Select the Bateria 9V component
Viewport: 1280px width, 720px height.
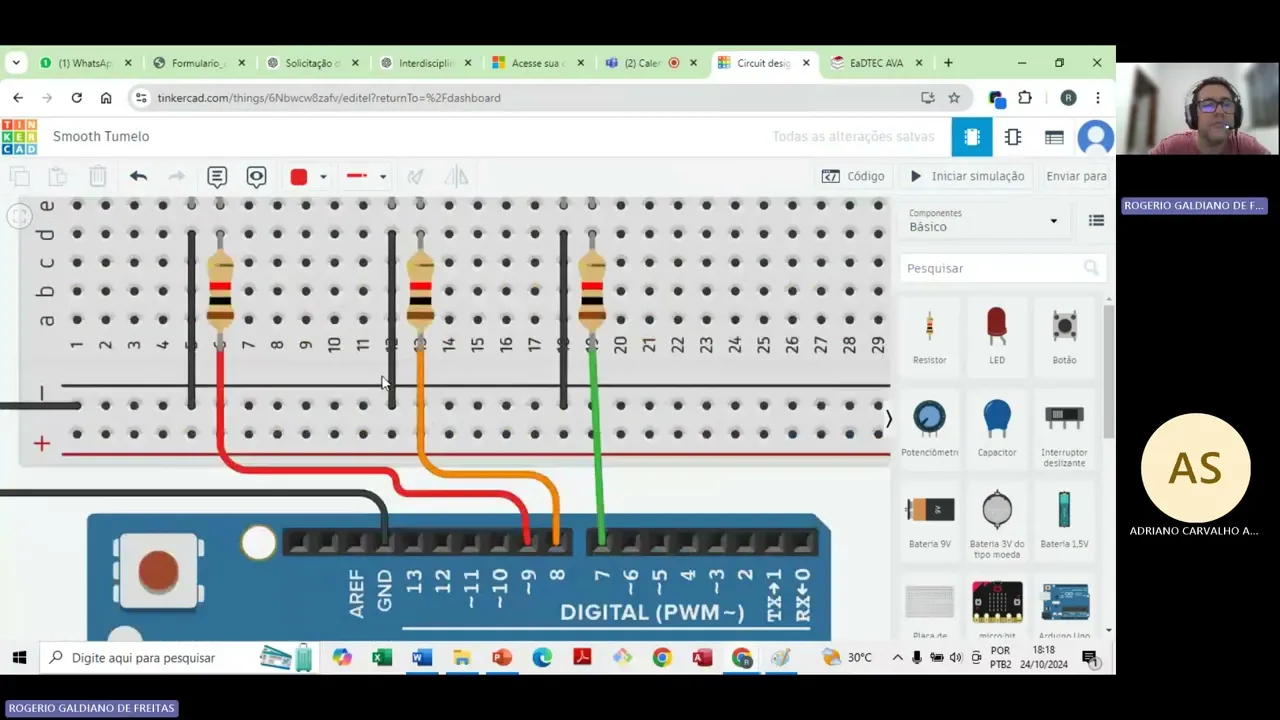pos(929,519)
